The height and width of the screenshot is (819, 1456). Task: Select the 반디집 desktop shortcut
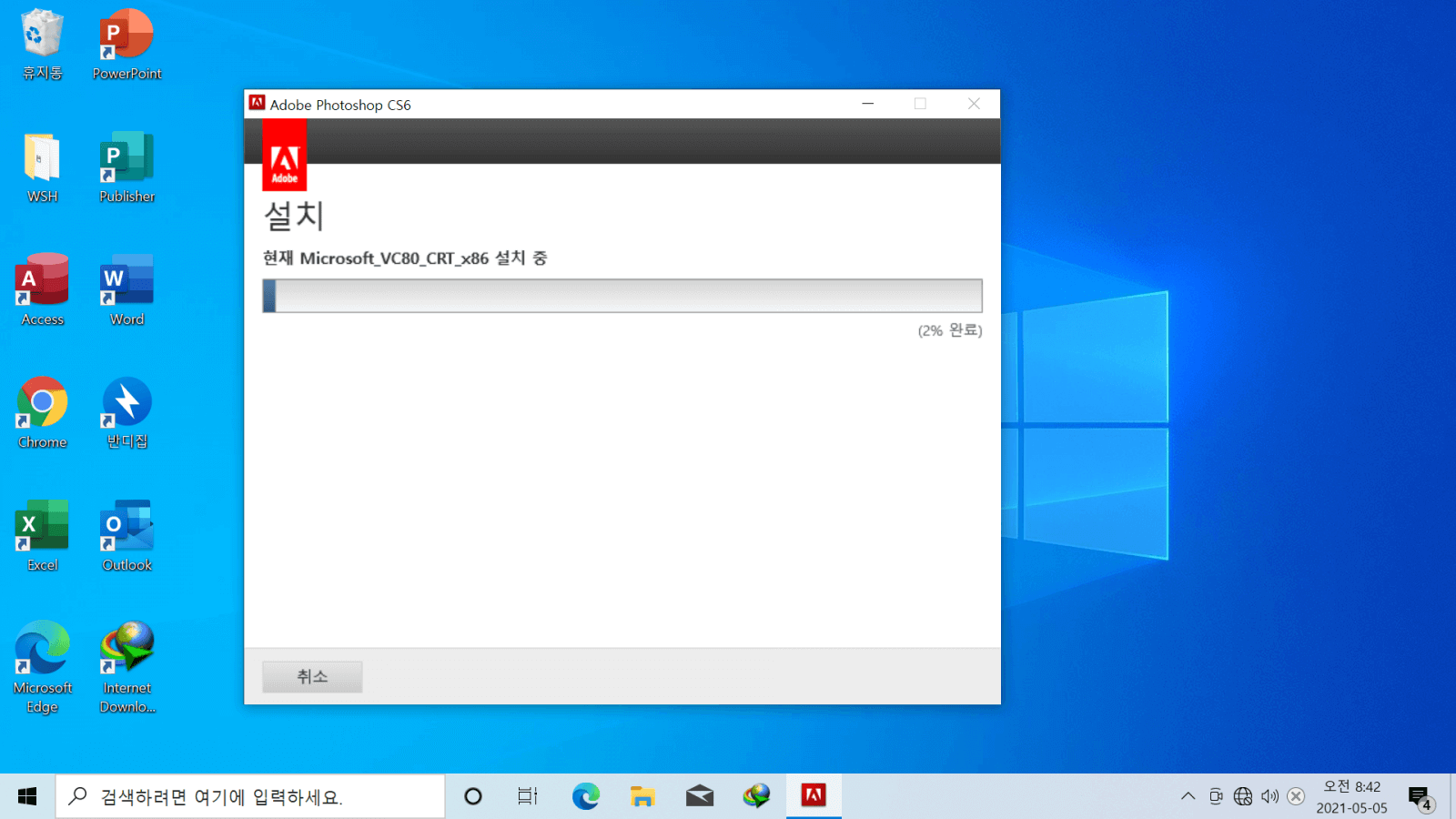pos(126,413)
